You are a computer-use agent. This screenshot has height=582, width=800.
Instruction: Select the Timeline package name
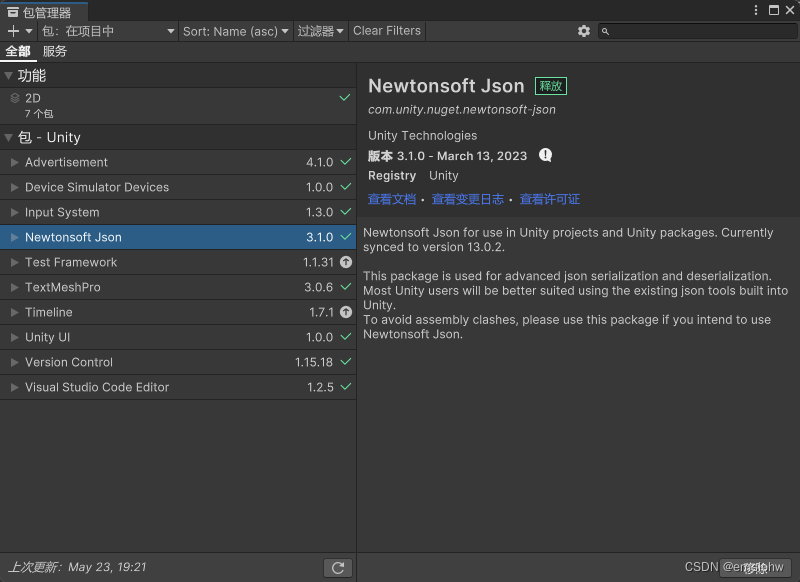(48, 312)
